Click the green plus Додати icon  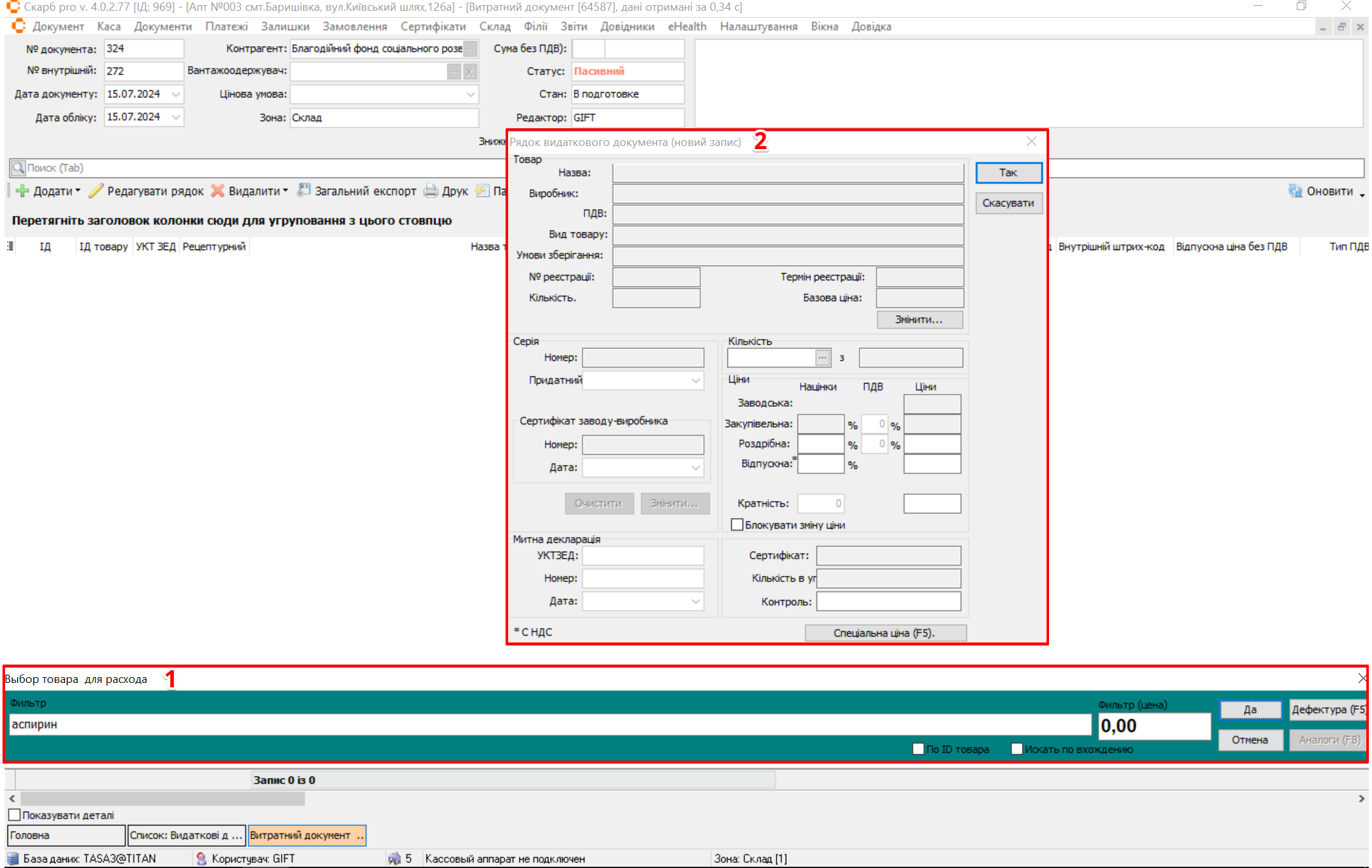(x=22, y=191)
